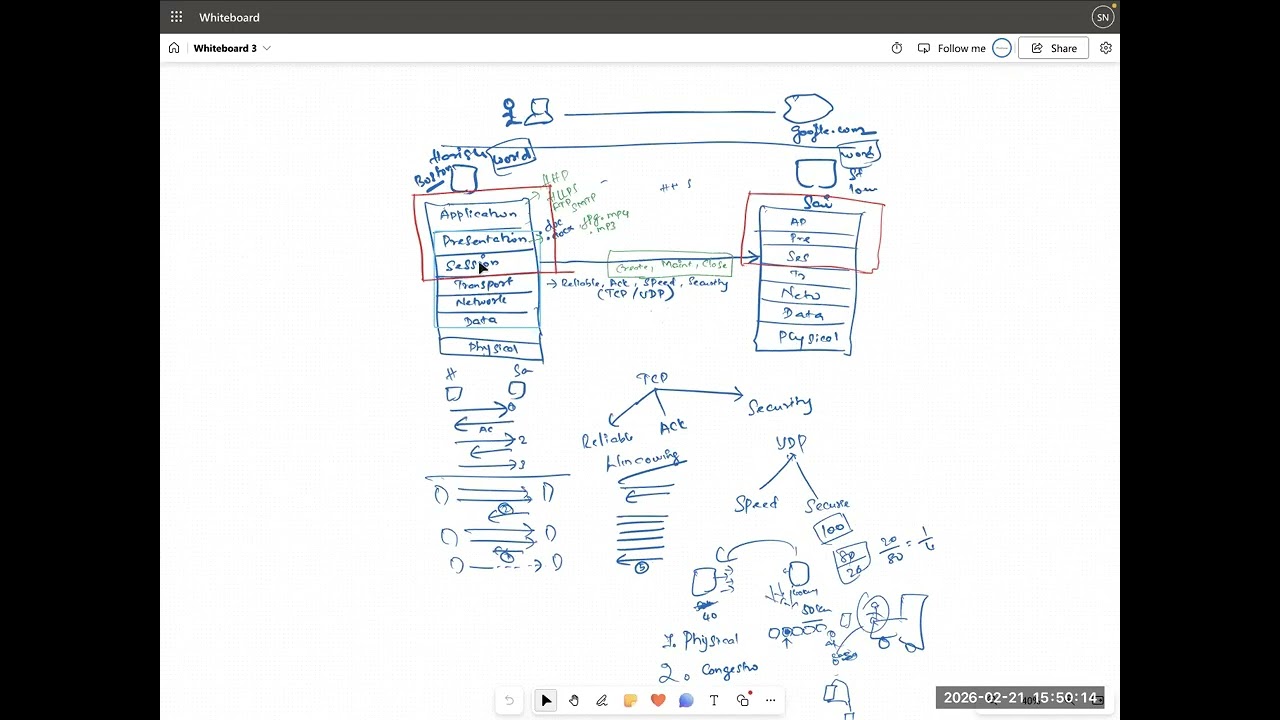Undo the last whiteboard action
Image resolution: width=1280 pixels, height=720 pixels.
coord(509,701)
